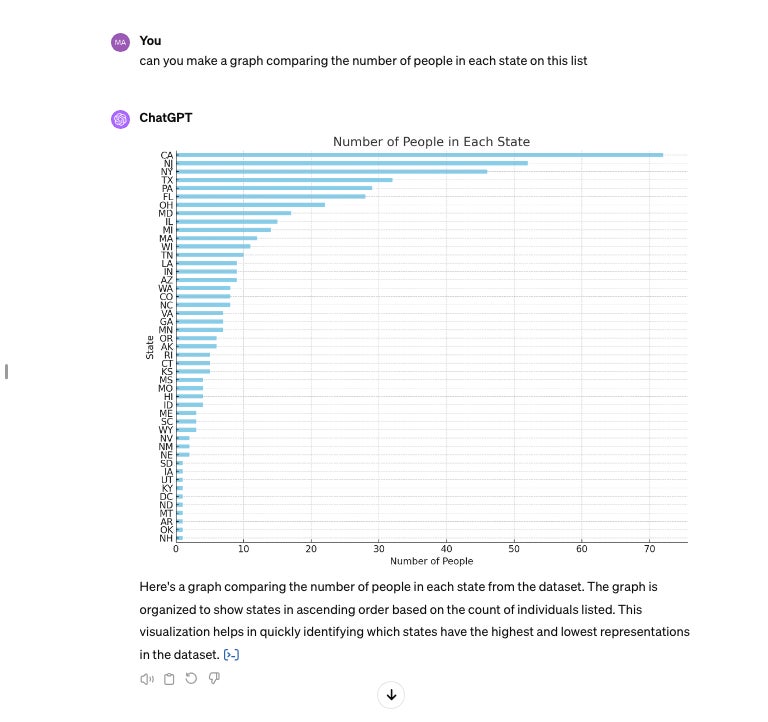This screenshot has width=768, height=722.
Task: Click the 'ChatGPT' sender name
Action: [x=165, y=118]
